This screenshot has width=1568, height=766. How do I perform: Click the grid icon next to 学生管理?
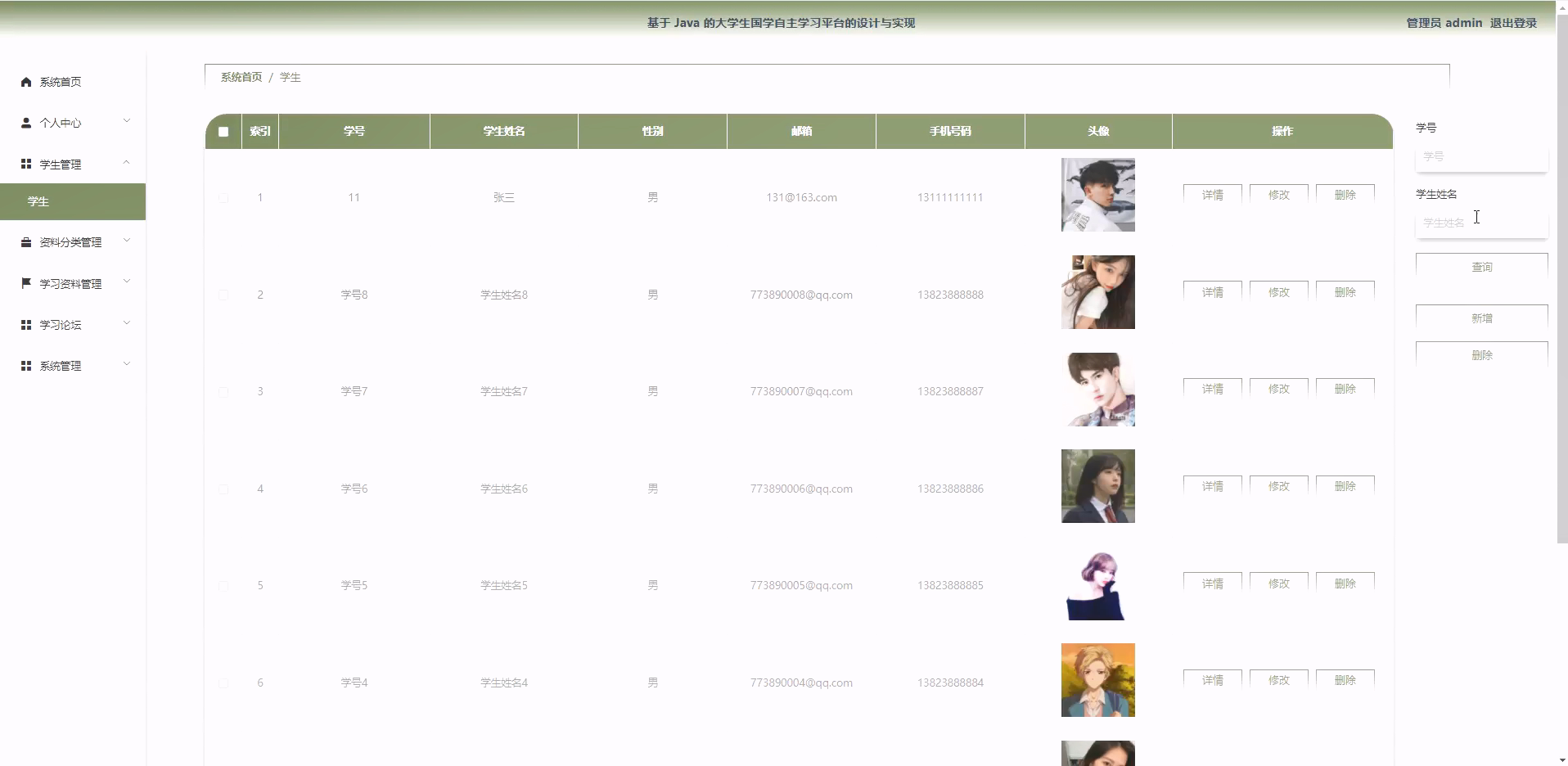(x=26, y=164)
